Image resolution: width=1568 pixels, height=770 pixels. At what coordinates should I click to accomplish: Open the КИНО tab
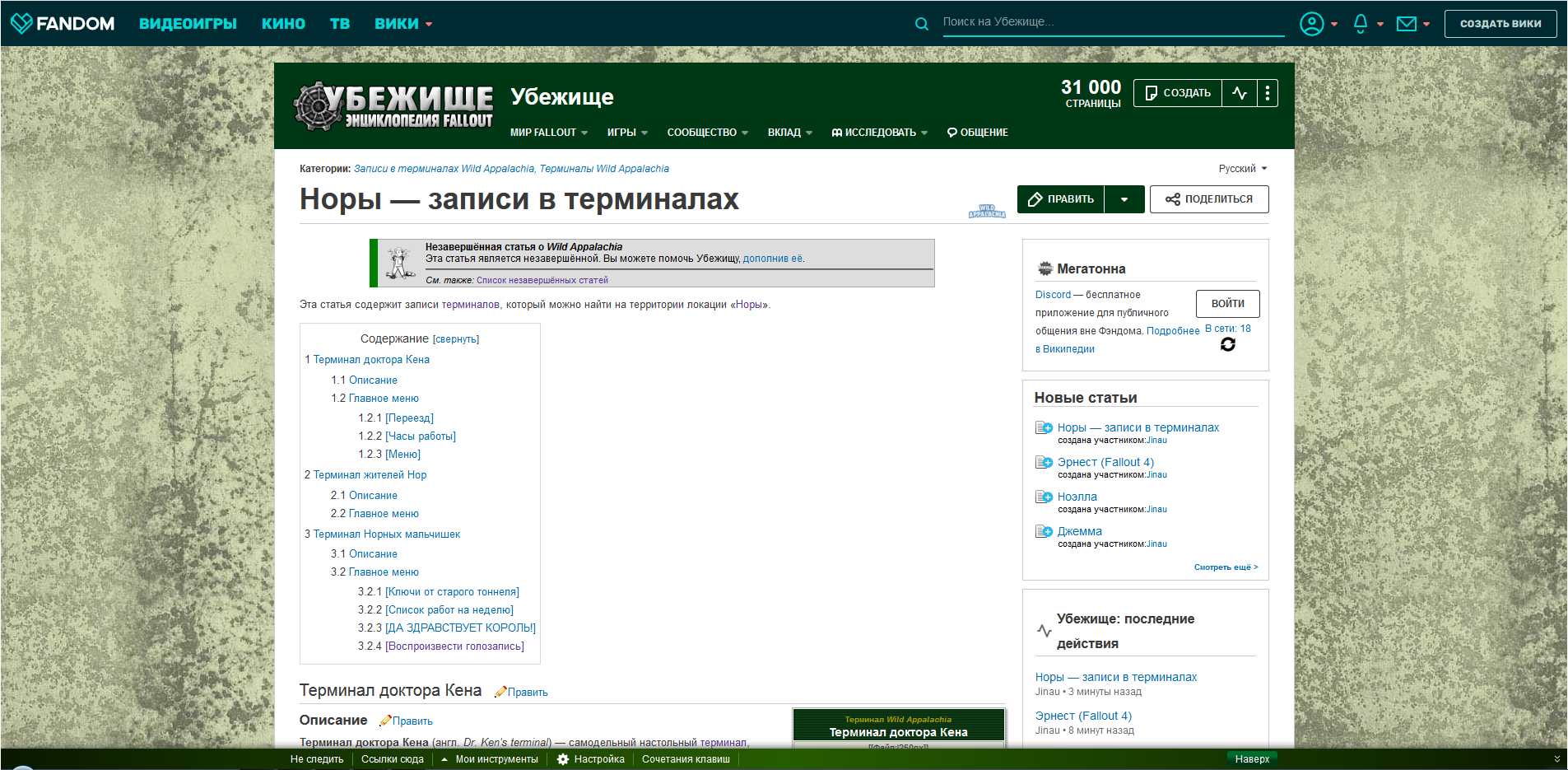click(283, 24)
